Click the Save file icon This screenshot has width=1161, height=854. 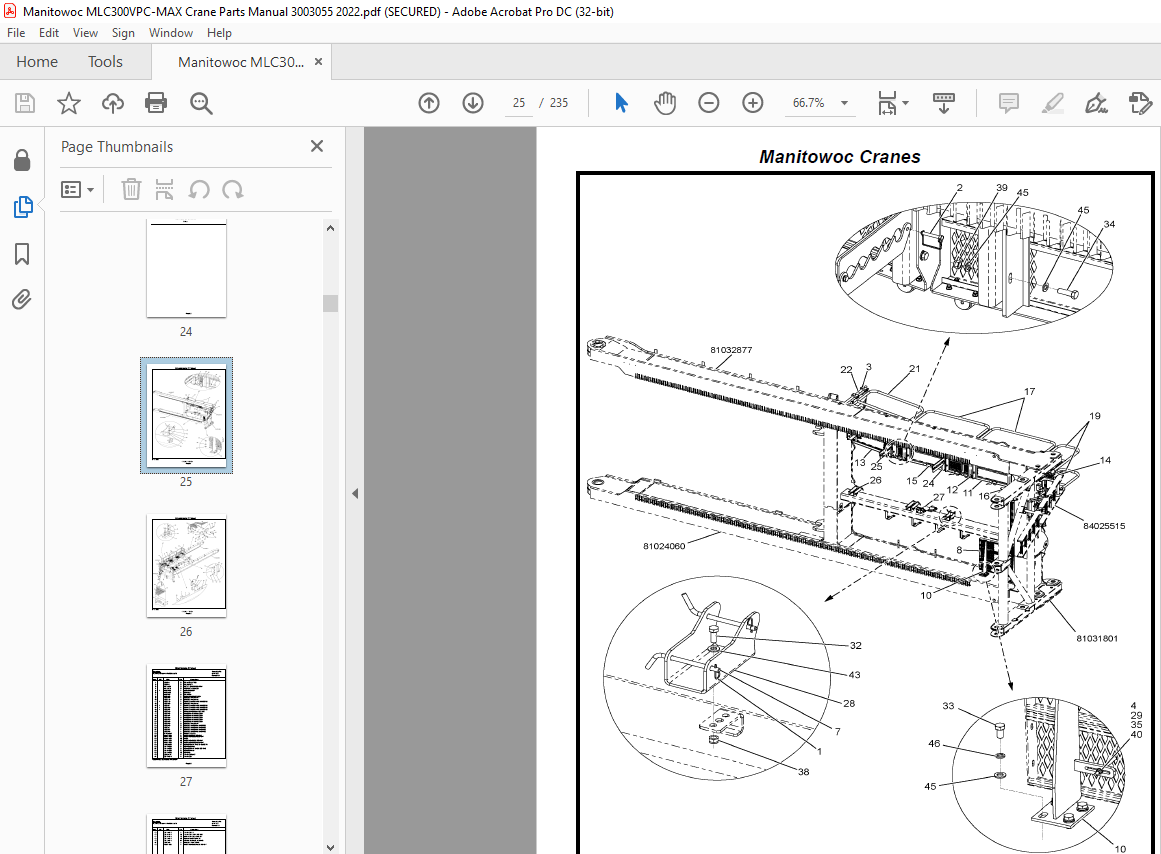click(25, 103)
